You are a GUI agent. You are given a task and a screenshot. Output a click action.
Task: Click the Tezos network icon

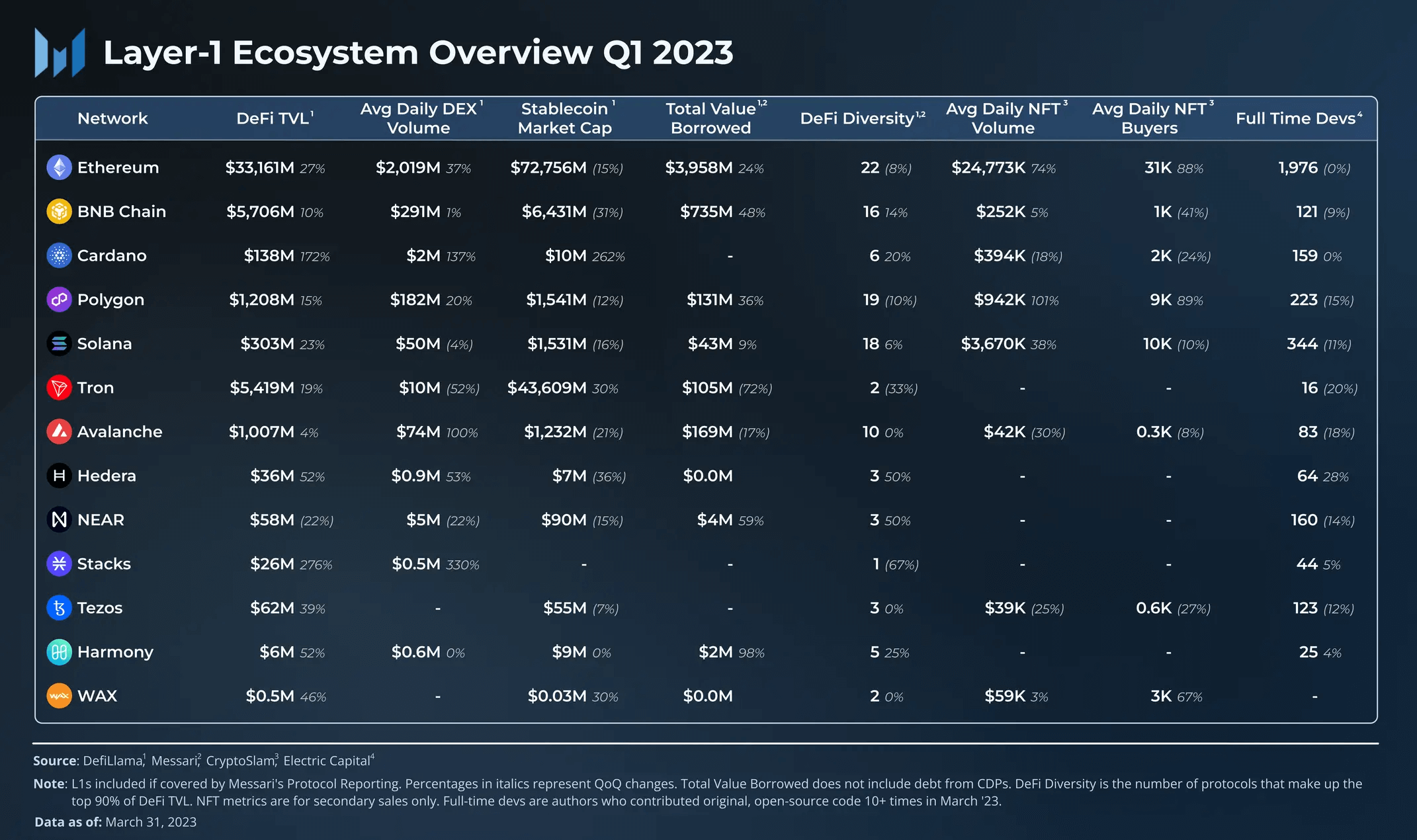click(59, 608)
